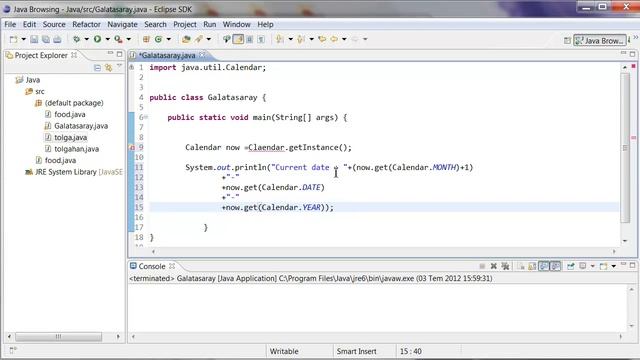
Task: Click the New Java Class icon
Action: [158, 39]
